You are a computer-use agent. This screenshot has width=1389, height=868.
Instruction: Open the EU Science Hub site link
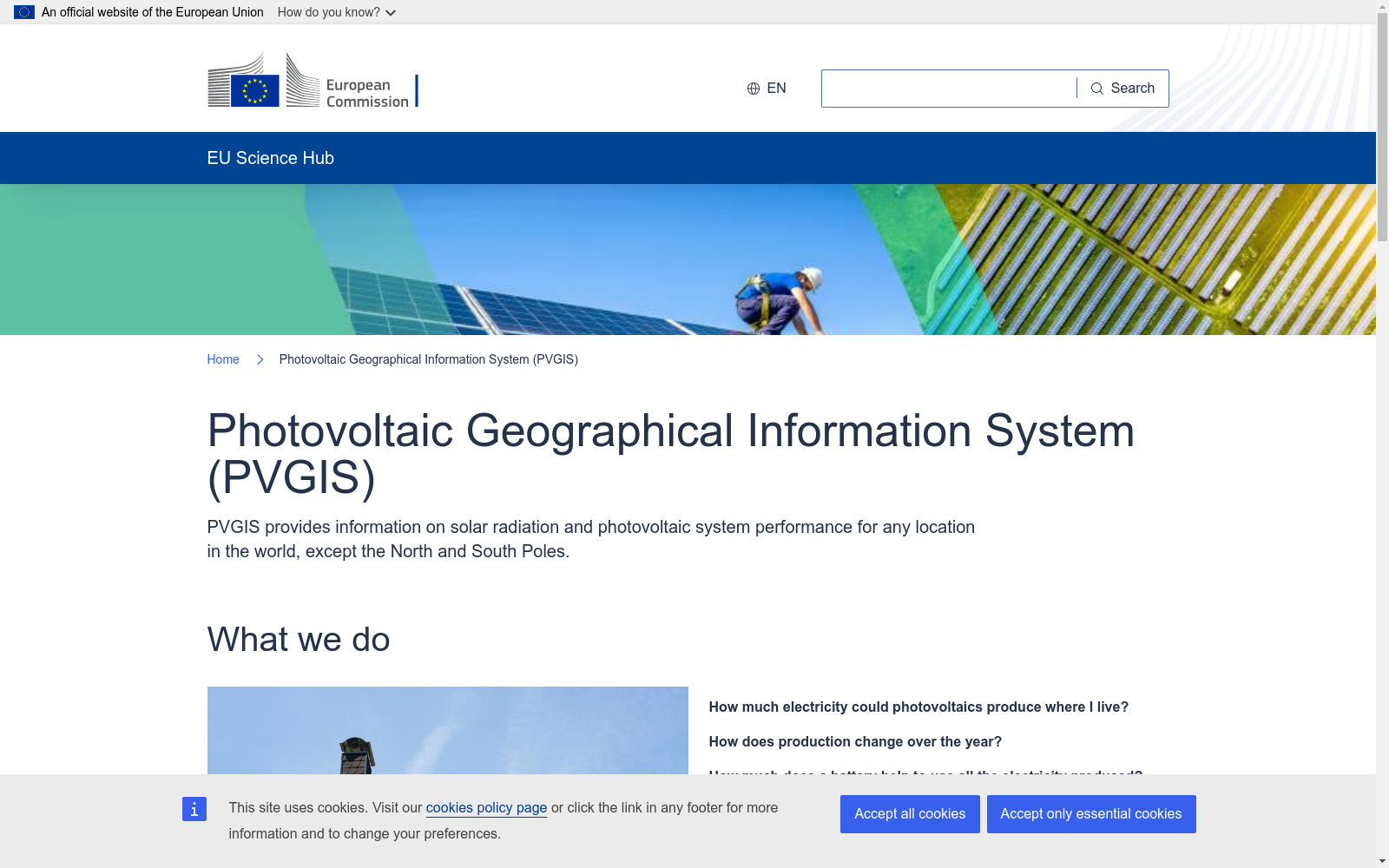(x=271, y=158)
